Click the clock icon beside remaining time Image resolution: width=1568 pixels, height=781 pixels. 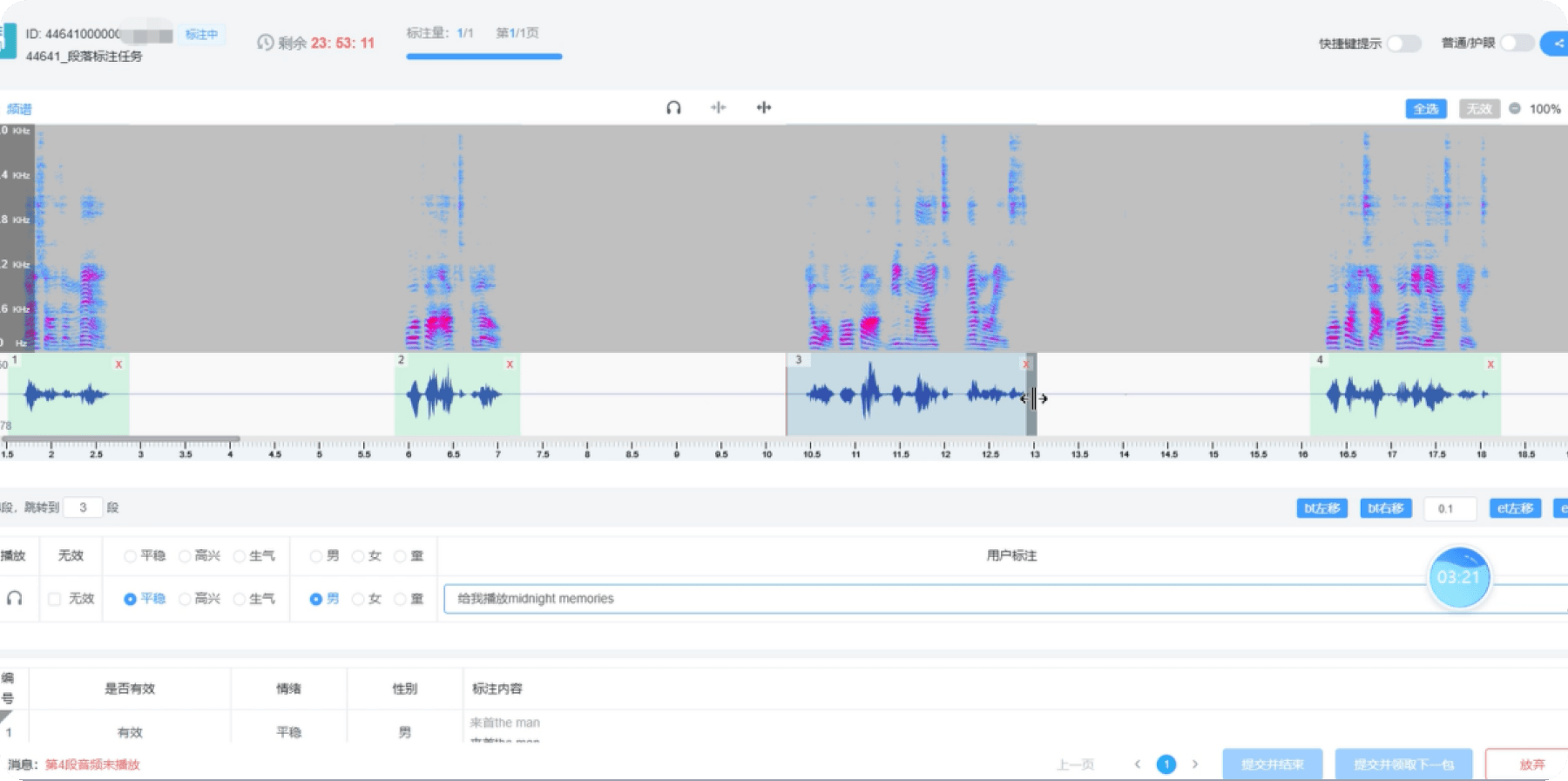pyautogui.click(x=265, y=43)
